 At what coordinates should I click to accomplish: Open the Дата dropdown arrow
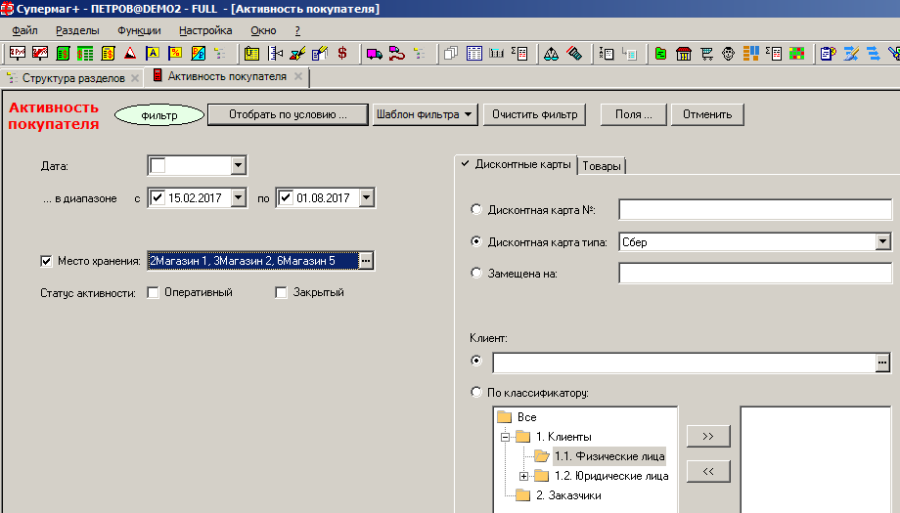[238, 165]
